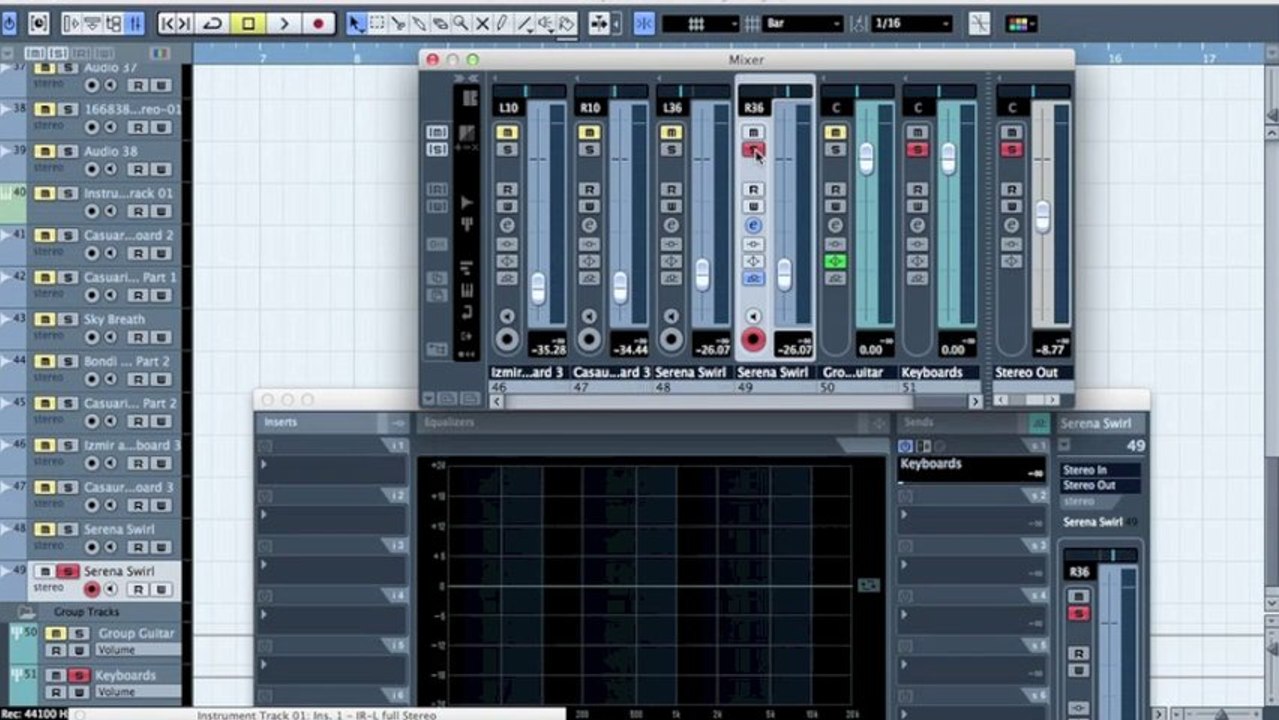Toggle the Cycle loop button in transport
This screenshot has width=1279, height=720.
click(x=213, y=23)
